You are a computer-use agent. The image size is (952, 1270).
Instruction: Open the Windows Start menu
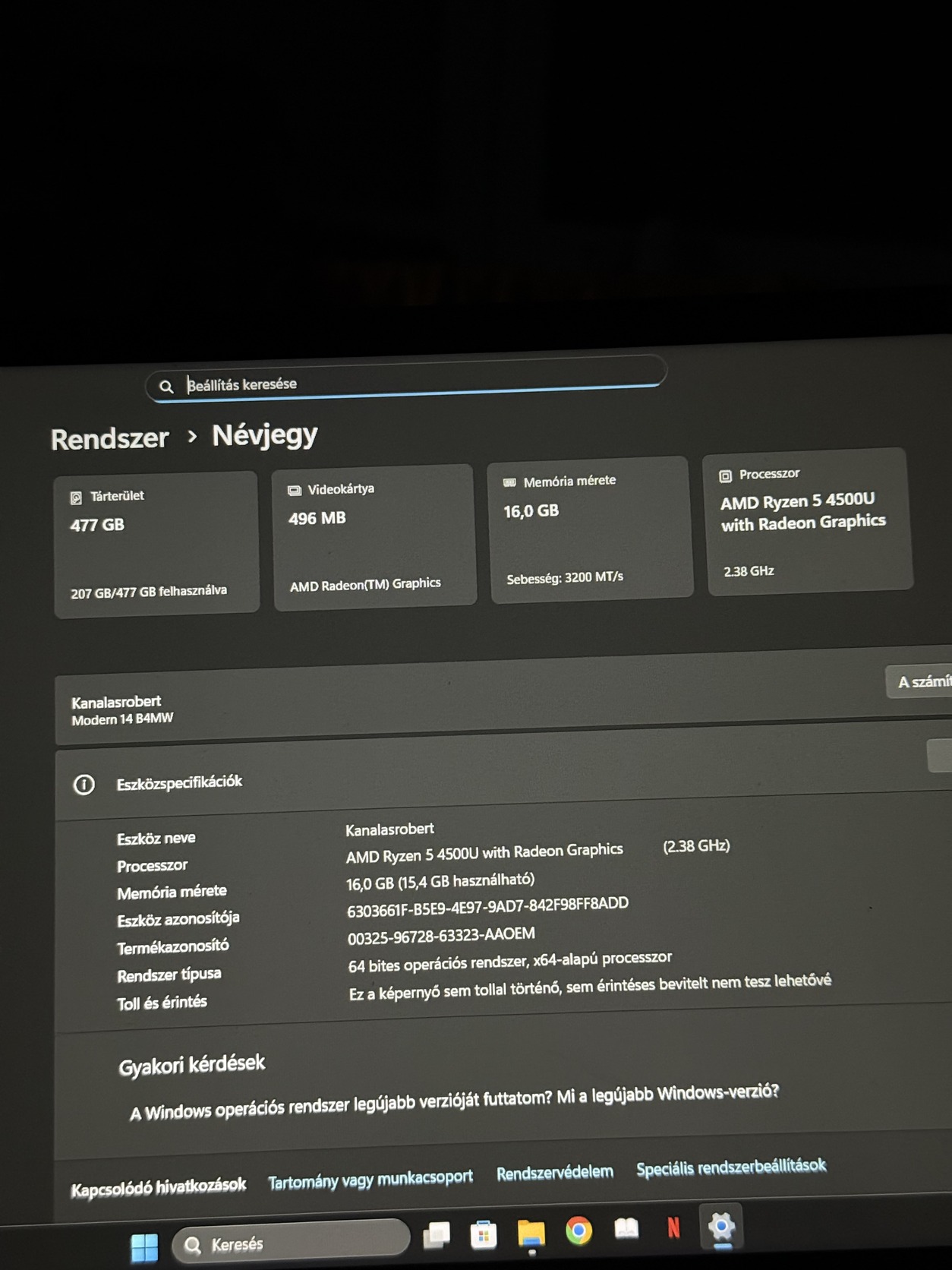point(144,1246)
